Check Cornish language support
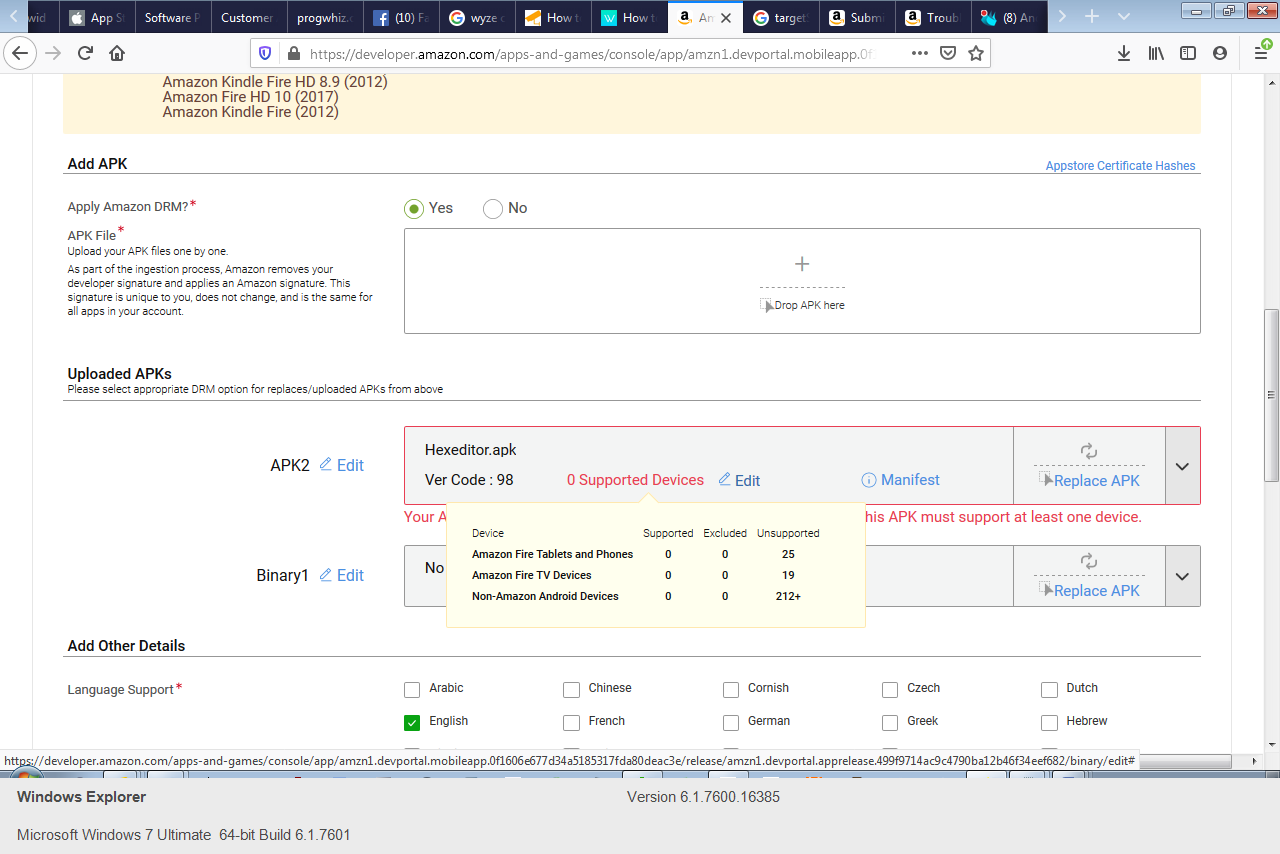The height and width of the screenshot is (854, 1280). coord(731,689)
